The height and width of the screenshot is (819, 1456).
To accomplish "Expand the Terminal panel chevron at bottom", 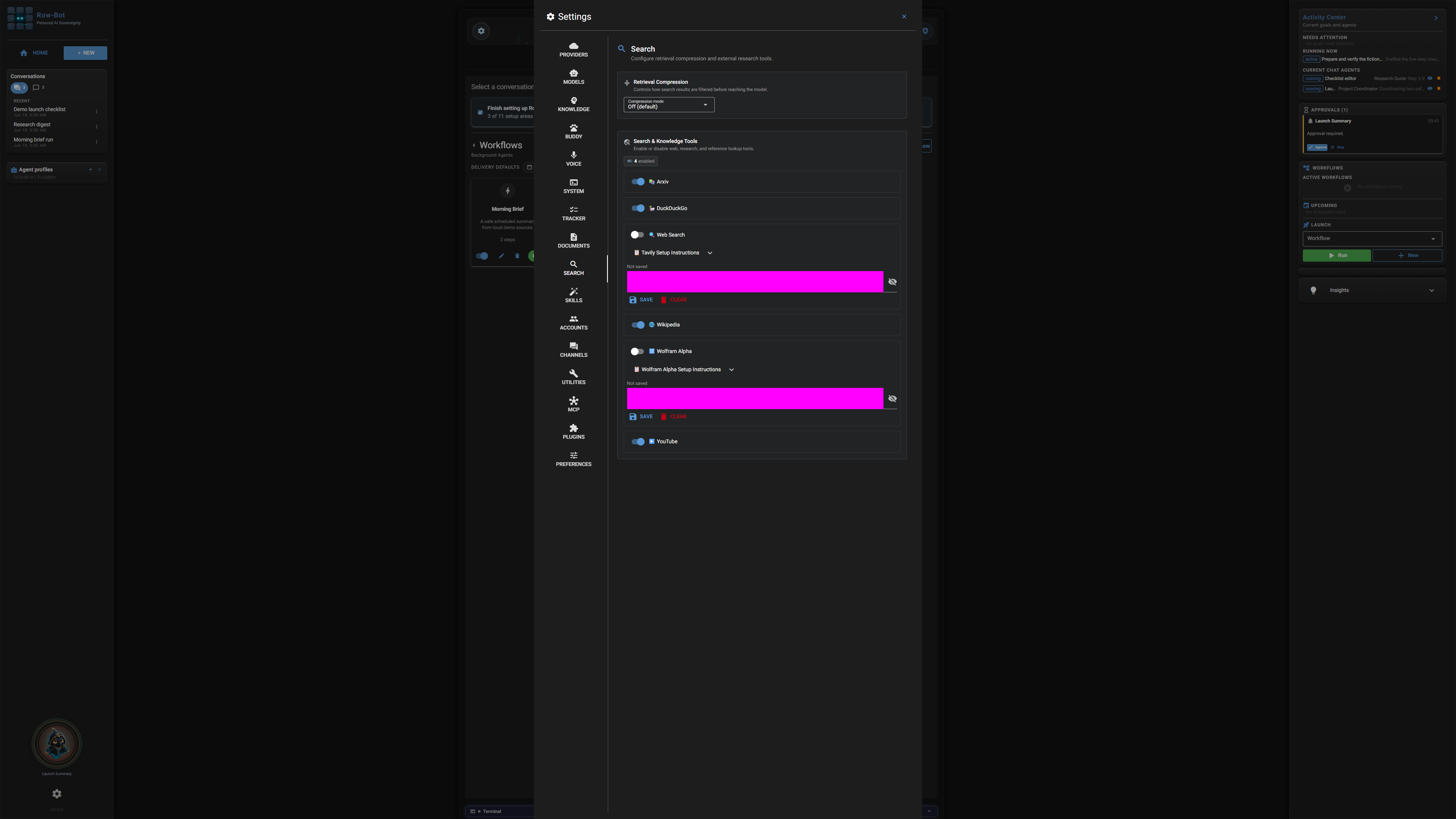I will tap(929, 811).
